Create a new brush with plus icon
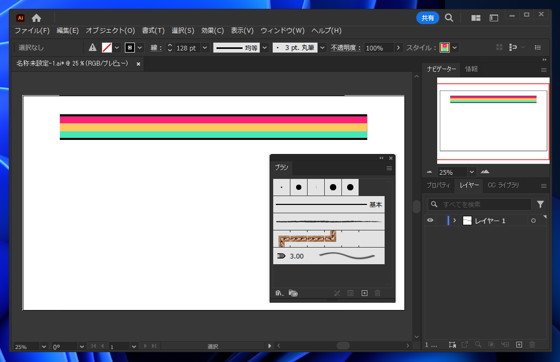Screen dimensions: 560x362 coord(364,293)
